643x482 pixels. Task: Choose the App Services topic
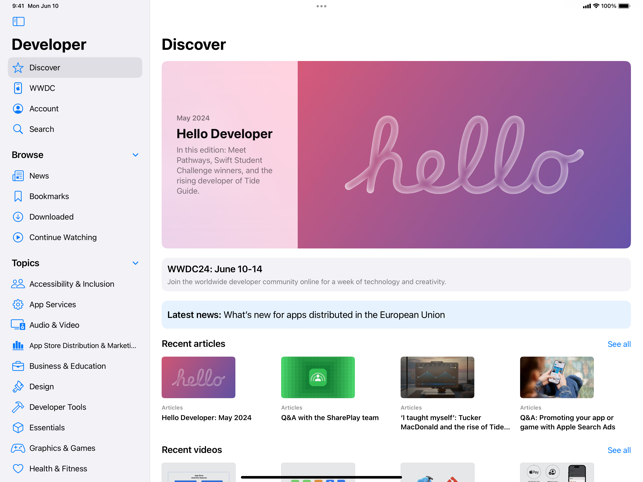[75, 304]
